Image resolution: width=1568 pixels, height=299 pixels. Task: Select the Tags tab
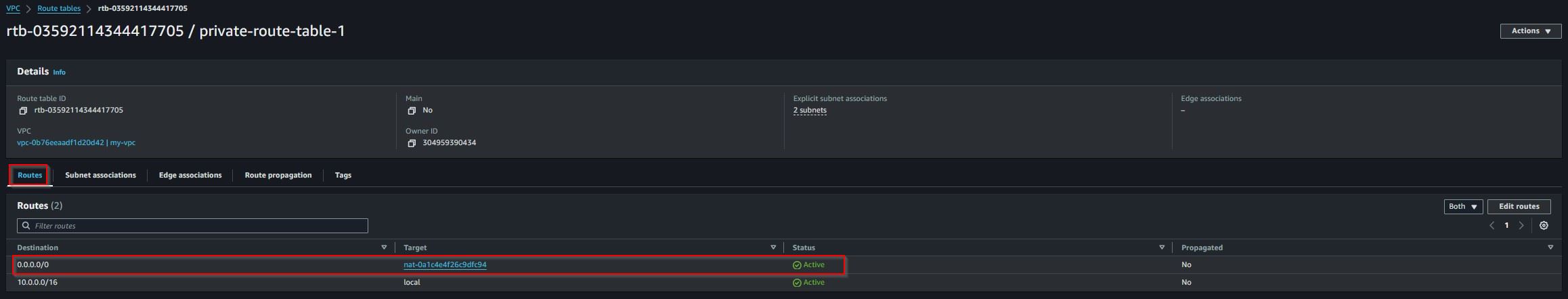point(343,176)
